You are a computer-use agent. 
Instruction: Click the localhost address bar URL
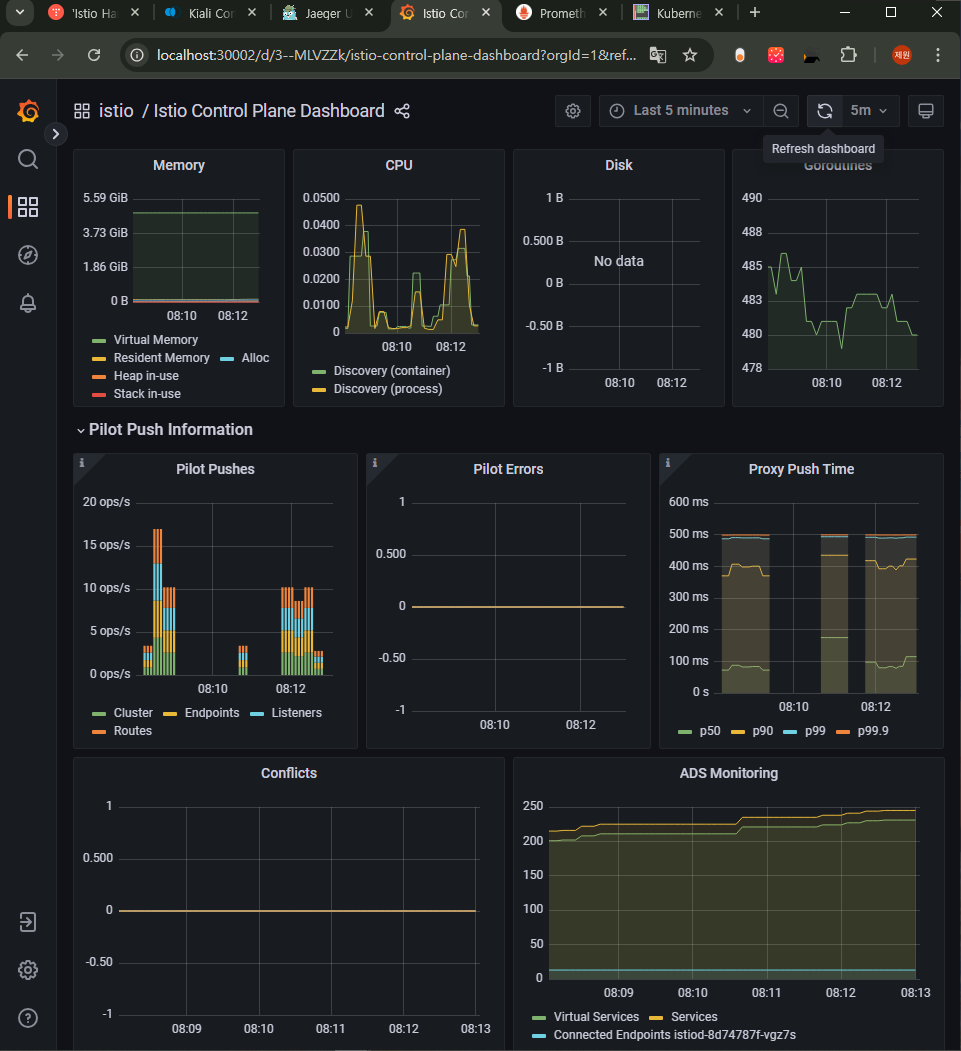(396, 55)
